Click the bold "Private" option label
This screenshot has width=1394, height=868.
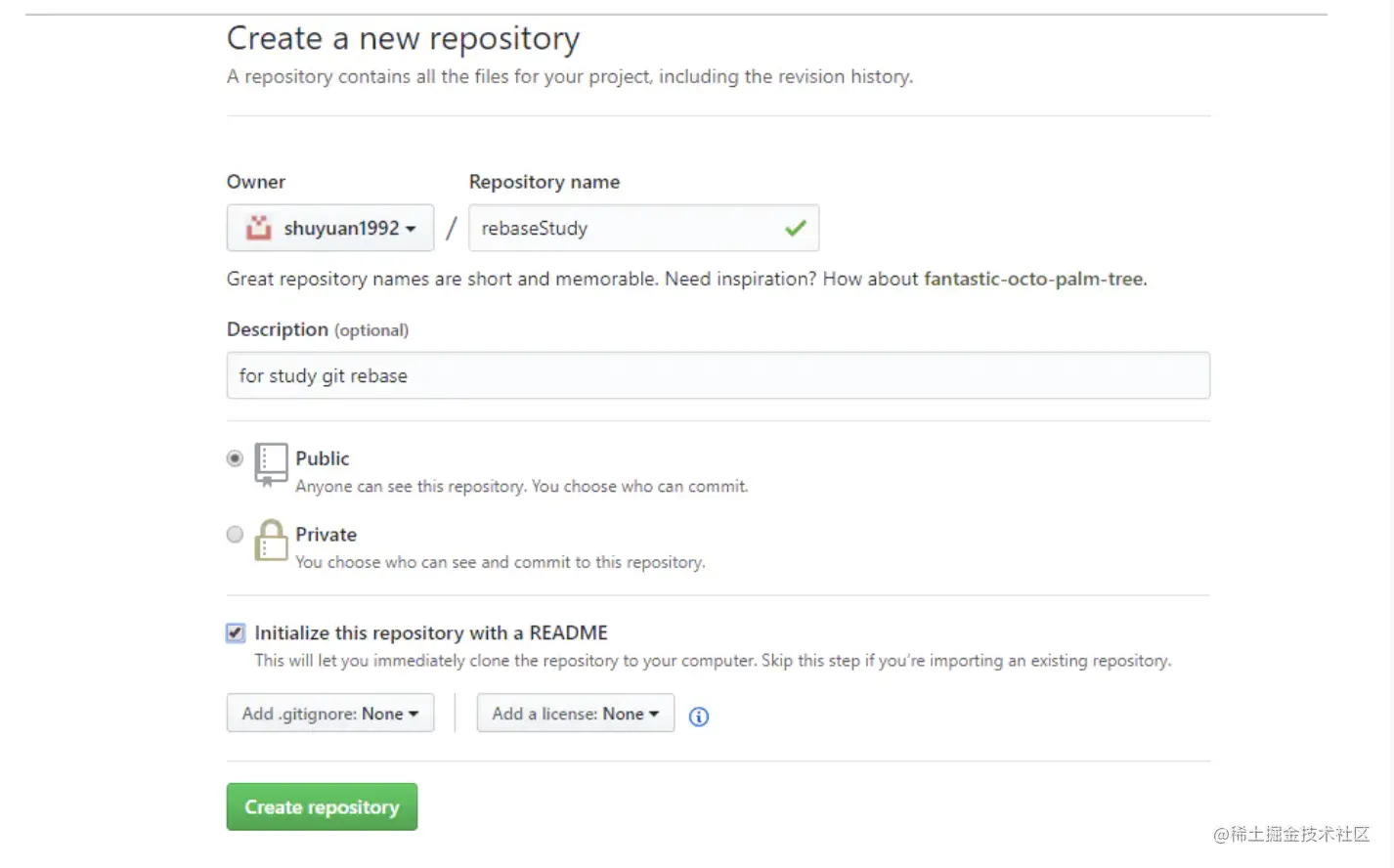tap(327, 535)
